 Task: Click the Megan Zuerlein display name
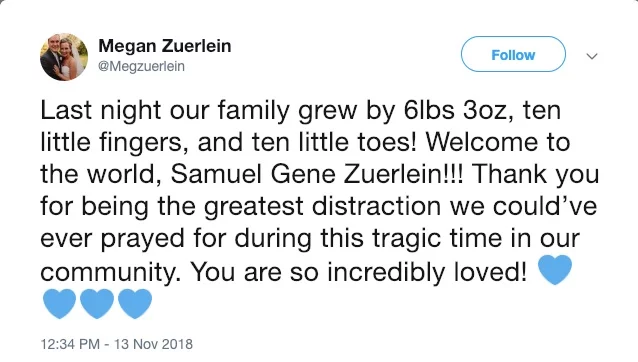click(165, 46)
